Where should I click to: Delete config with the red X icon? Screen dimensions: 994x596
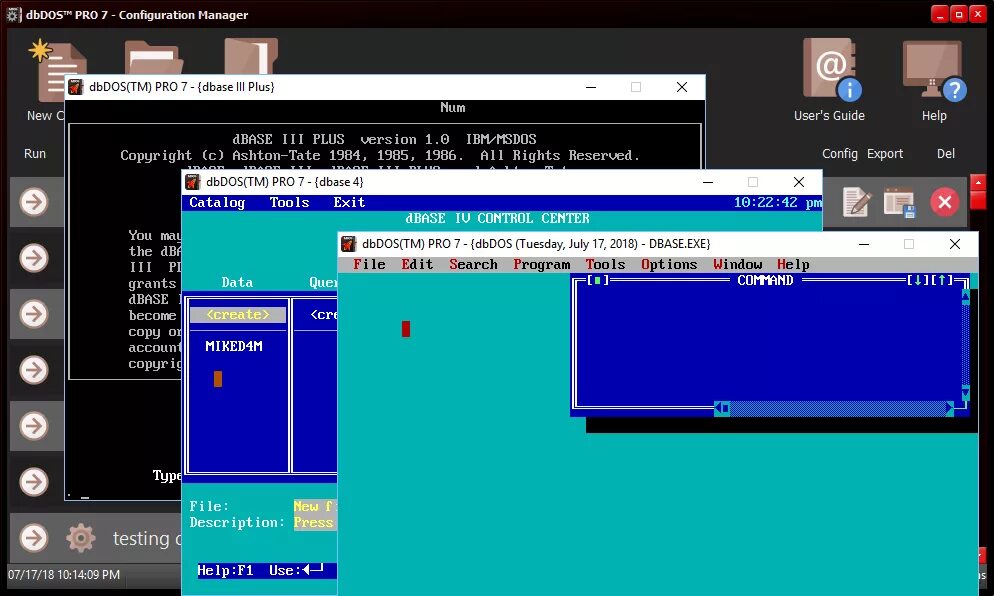[945, 202]
